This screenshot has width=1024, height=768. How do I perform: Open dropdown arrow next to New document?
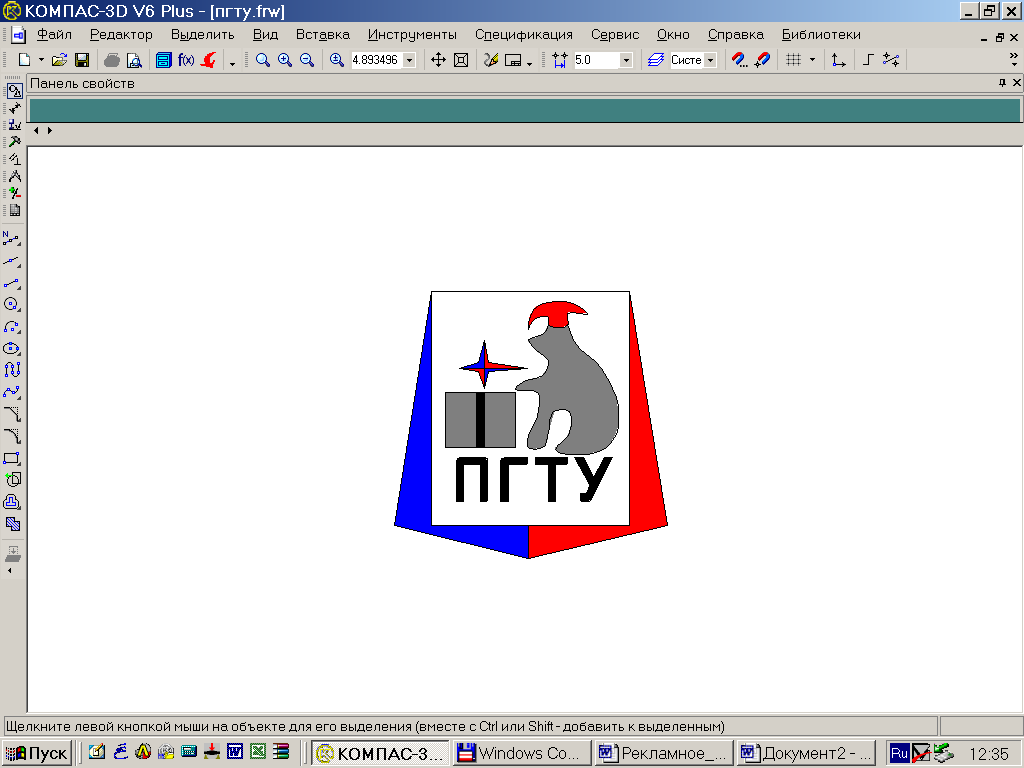41,60
